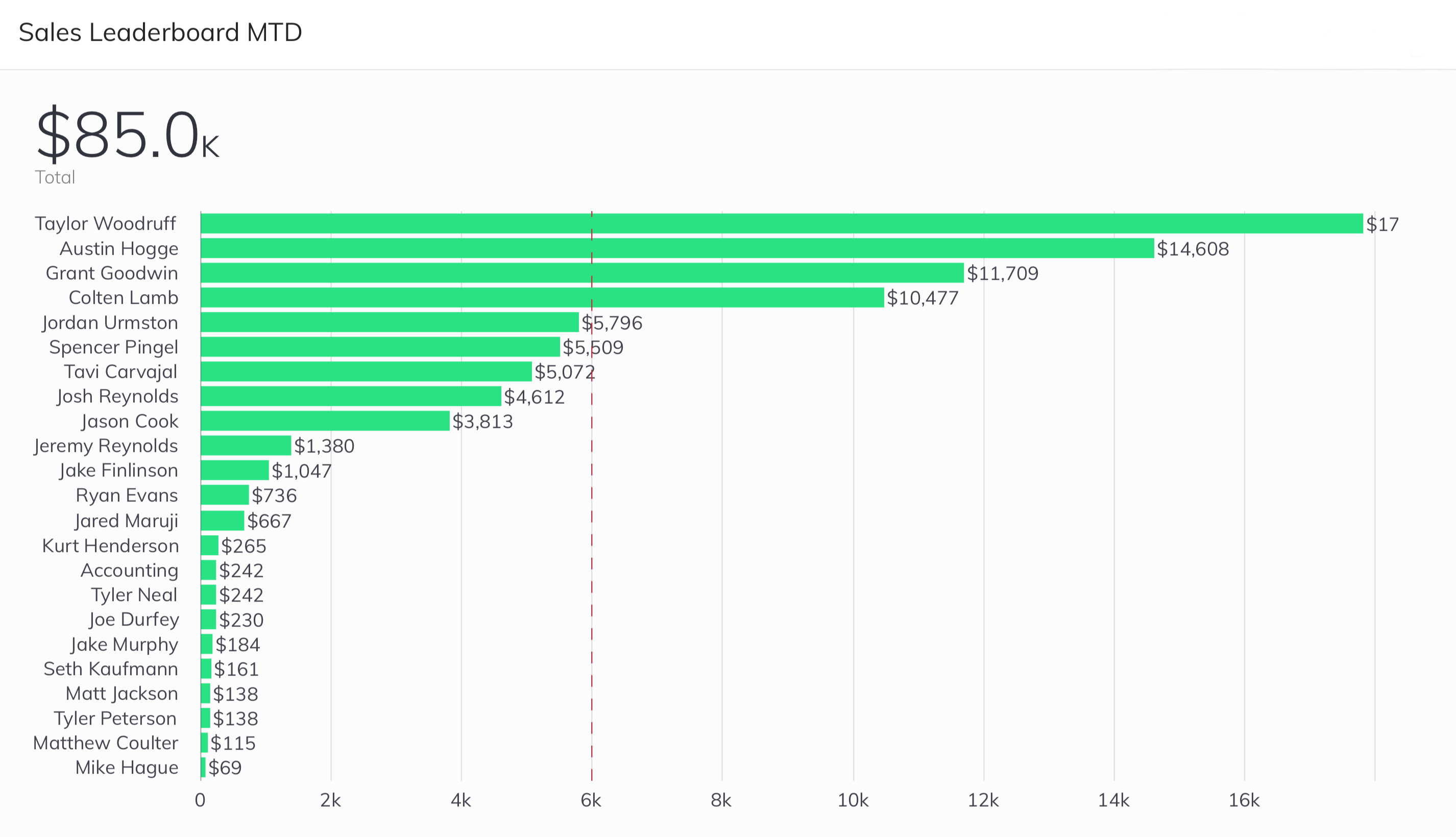Click Jake Finlinson's $1,047 bar
The image size is (1456, 837).
(x=234, y=470)
